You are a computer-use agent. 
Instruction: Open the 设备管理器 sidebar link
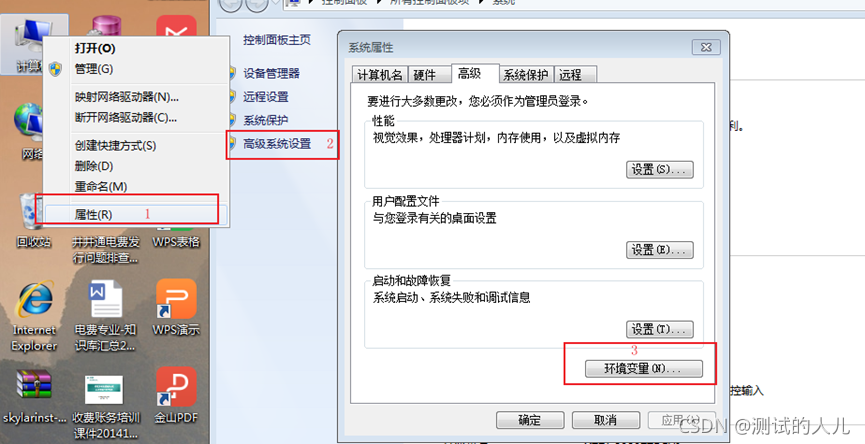tap(271, 73)
